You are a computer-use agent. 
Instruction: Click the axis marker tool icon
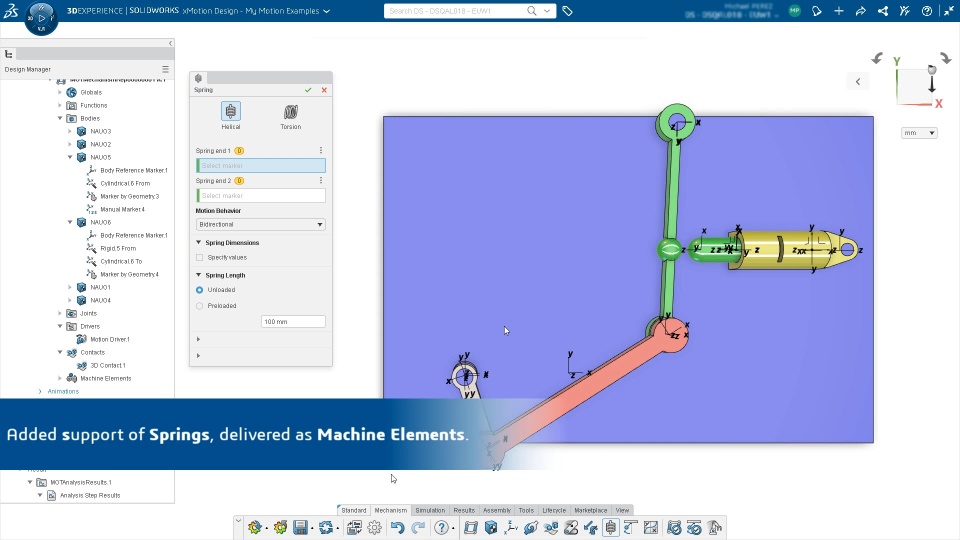(511, 527)
